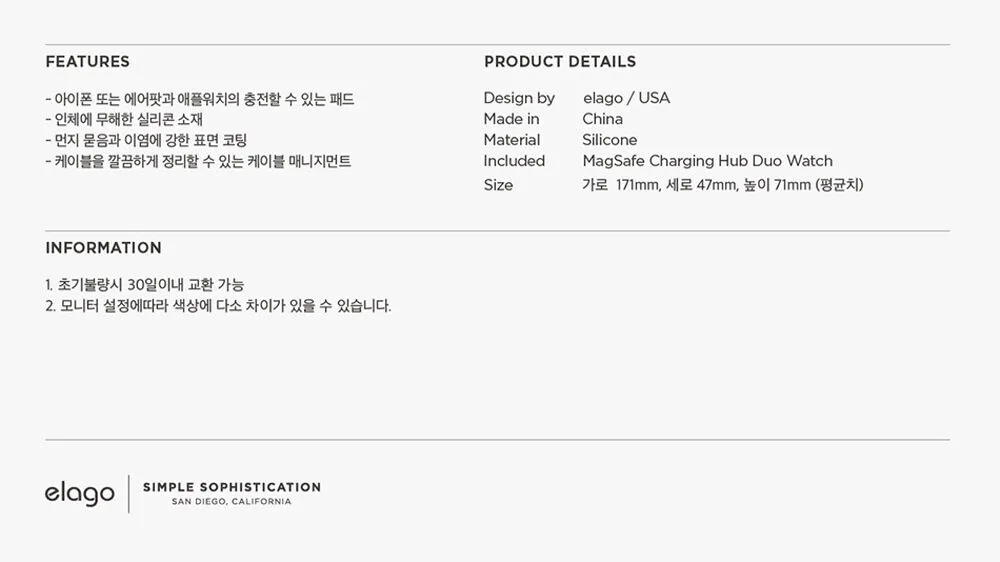Select the Silicone material value
The width and height of the screenshot is (1000, 562).
pos(609,140)
